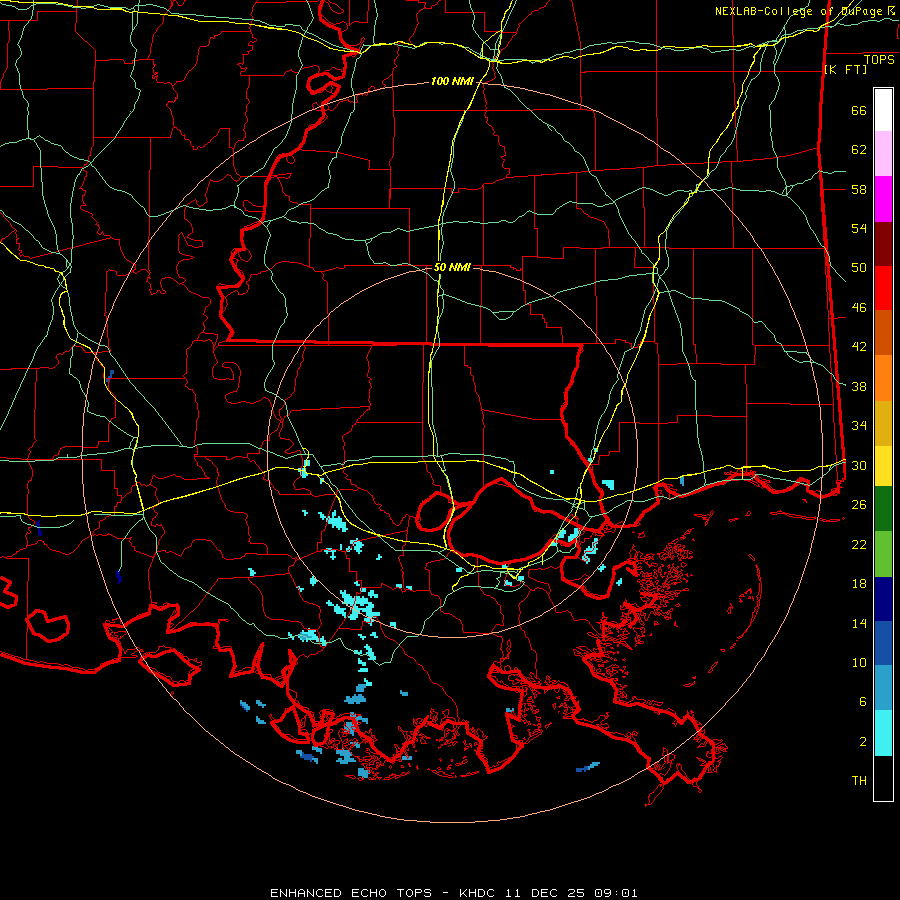Viewport: 900px width, 900px height.
Task: Click the legend value label '54'
Action: pos(859,228)
